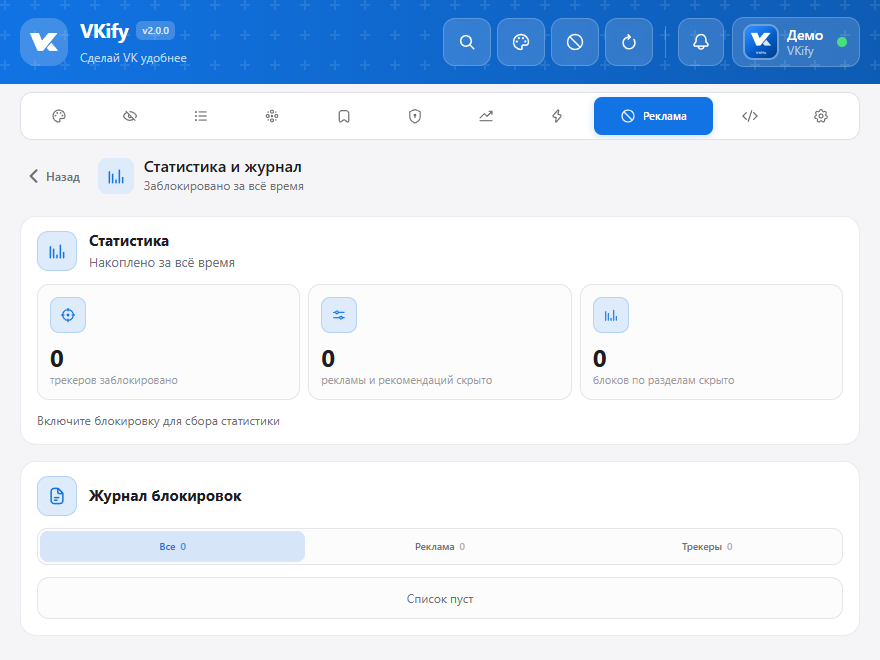Image resolution: width=880 pixels, height=660 pixels.
Task: Switch to the palette appearance tab
Action: tap(59, 116)
